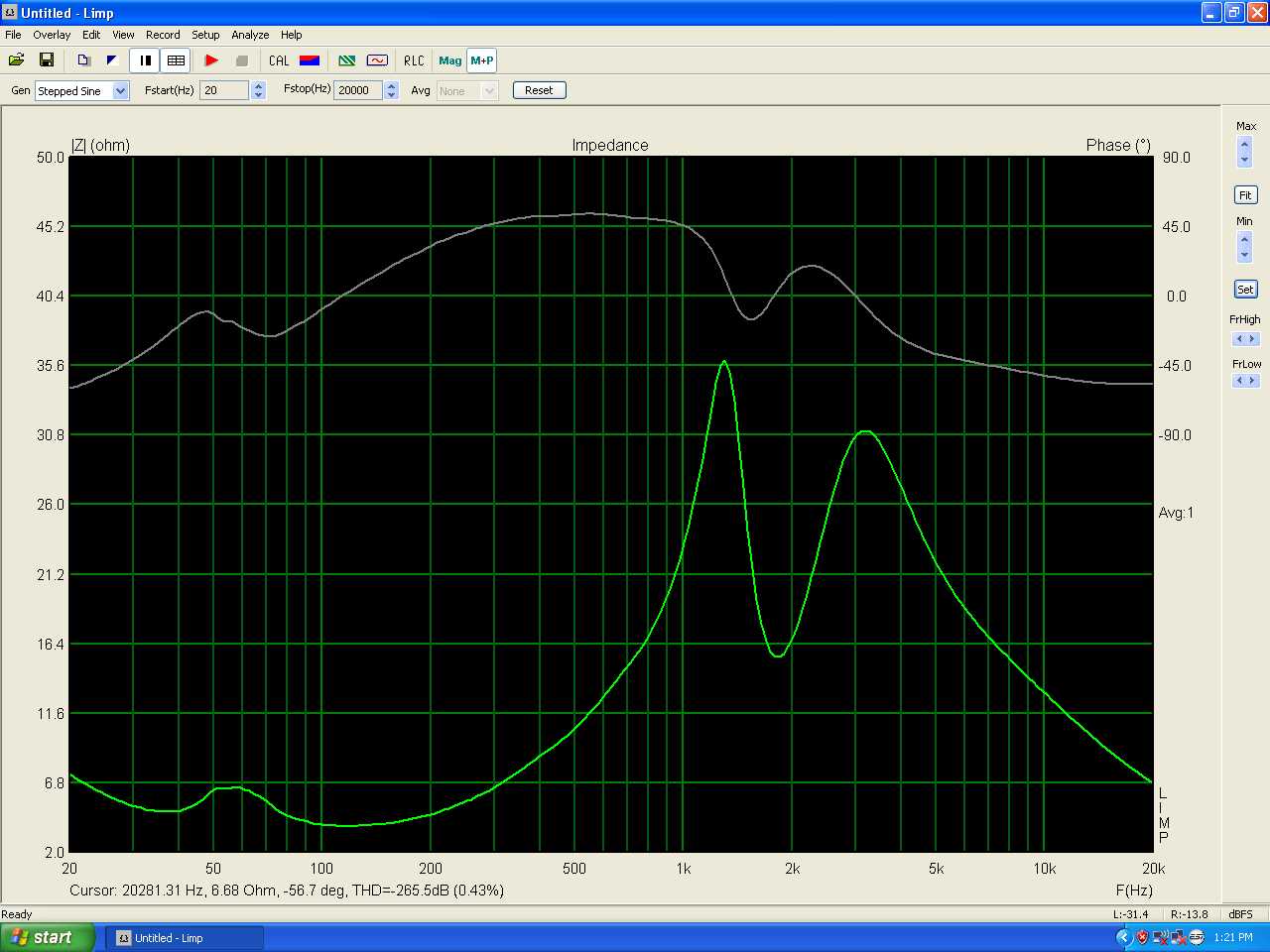The height and width of the screenshot is (952, 1270).
Task: Expand hidden tray icons arrow
Action: coord(1124,937)
